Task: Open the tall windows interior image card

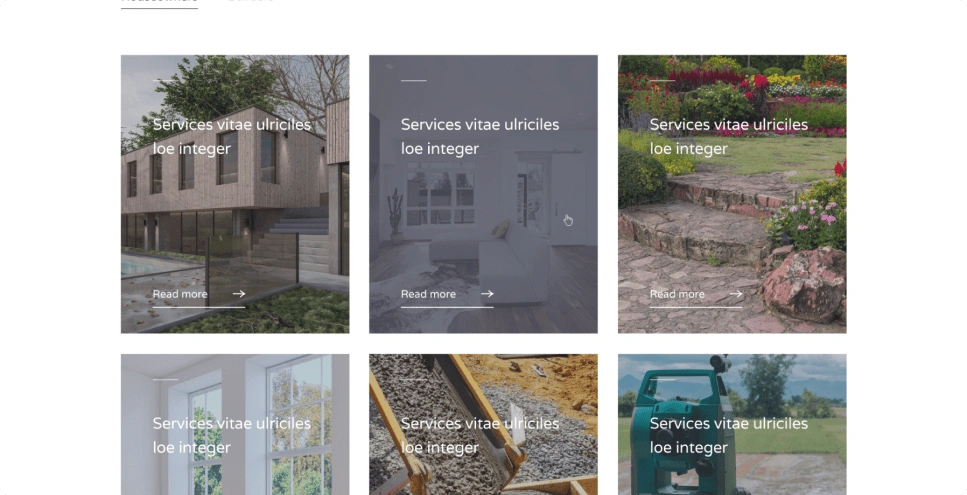Action: pyautogui.click(x=235, y=425)
